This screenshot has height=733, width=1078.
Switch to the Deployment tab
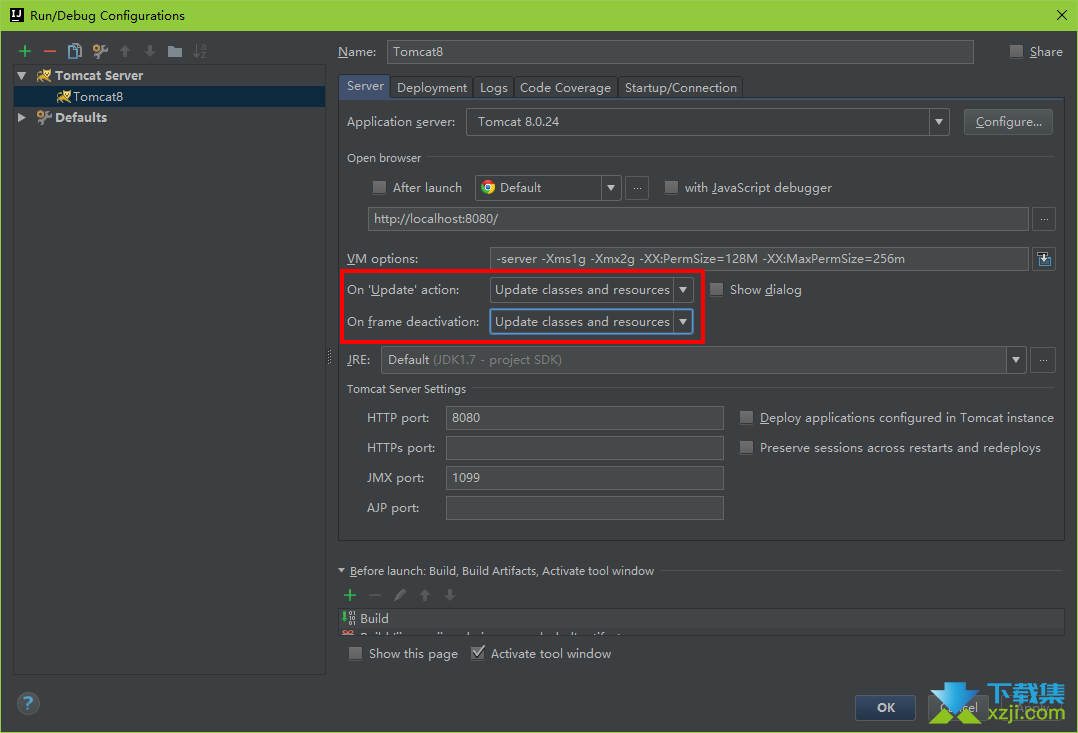(x=432, y=87)
